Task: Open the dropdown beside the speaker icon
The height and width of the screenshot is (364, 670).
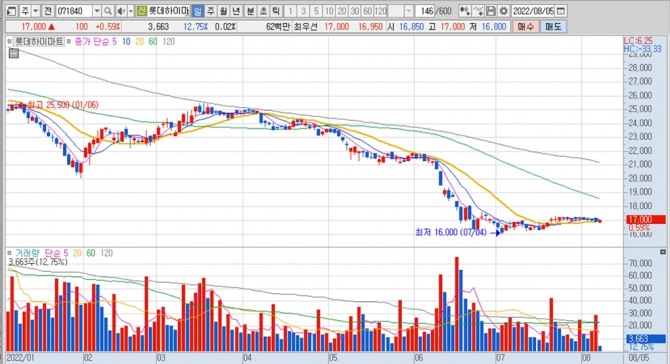Action: (x=131, y=11)
